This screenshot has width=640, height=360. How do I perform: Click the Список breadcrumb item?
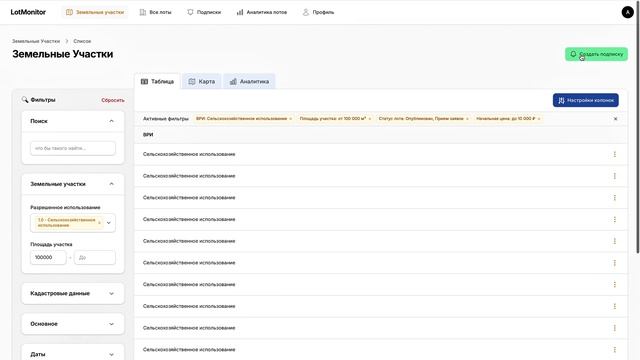pos(82,41)
